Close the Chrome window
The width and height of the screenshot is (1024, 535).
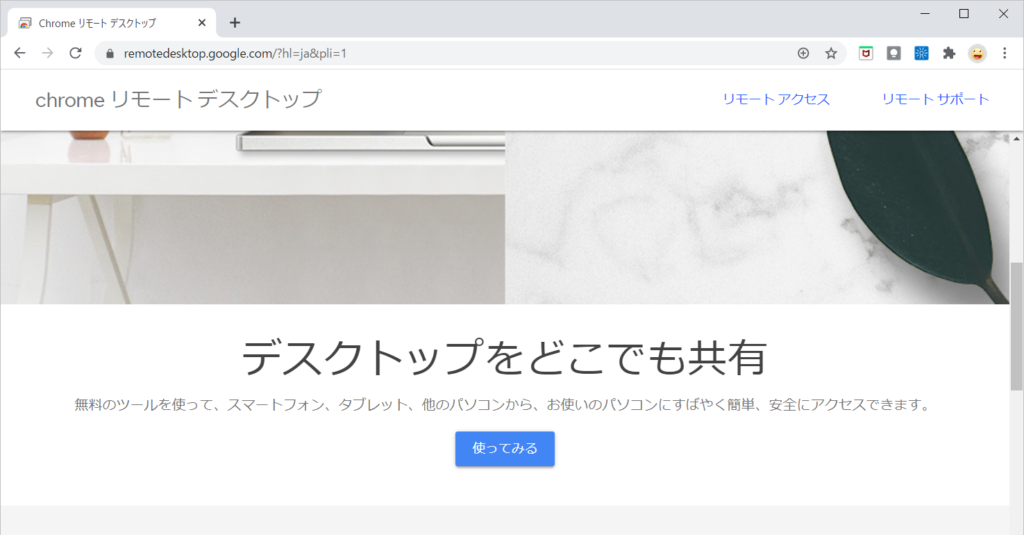(x=1003, y=14)
